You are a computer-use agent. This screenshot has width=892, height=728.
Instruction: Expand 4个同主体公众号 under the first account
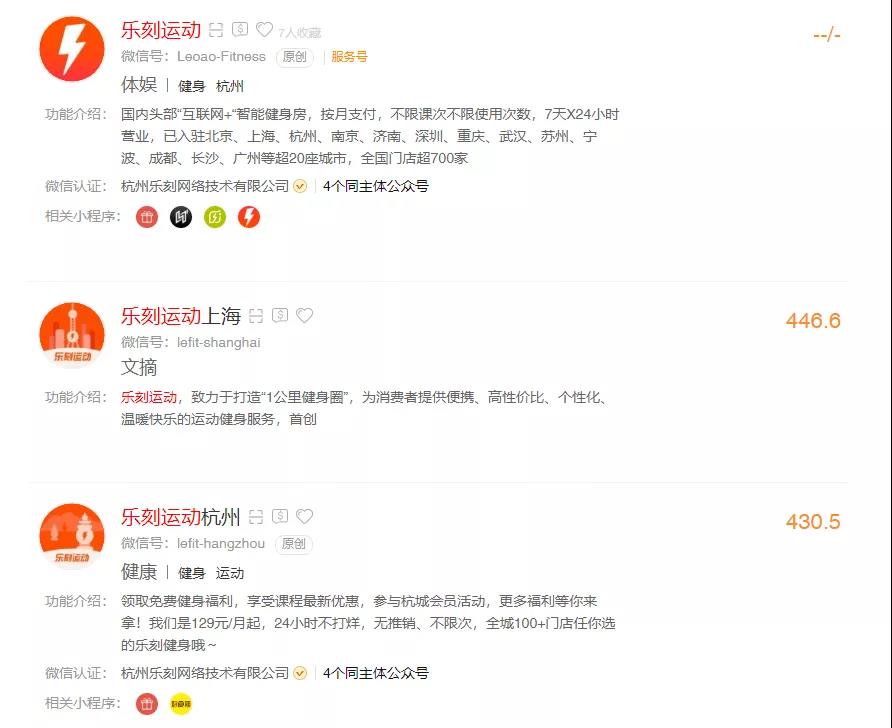click(x=375, y=186)
